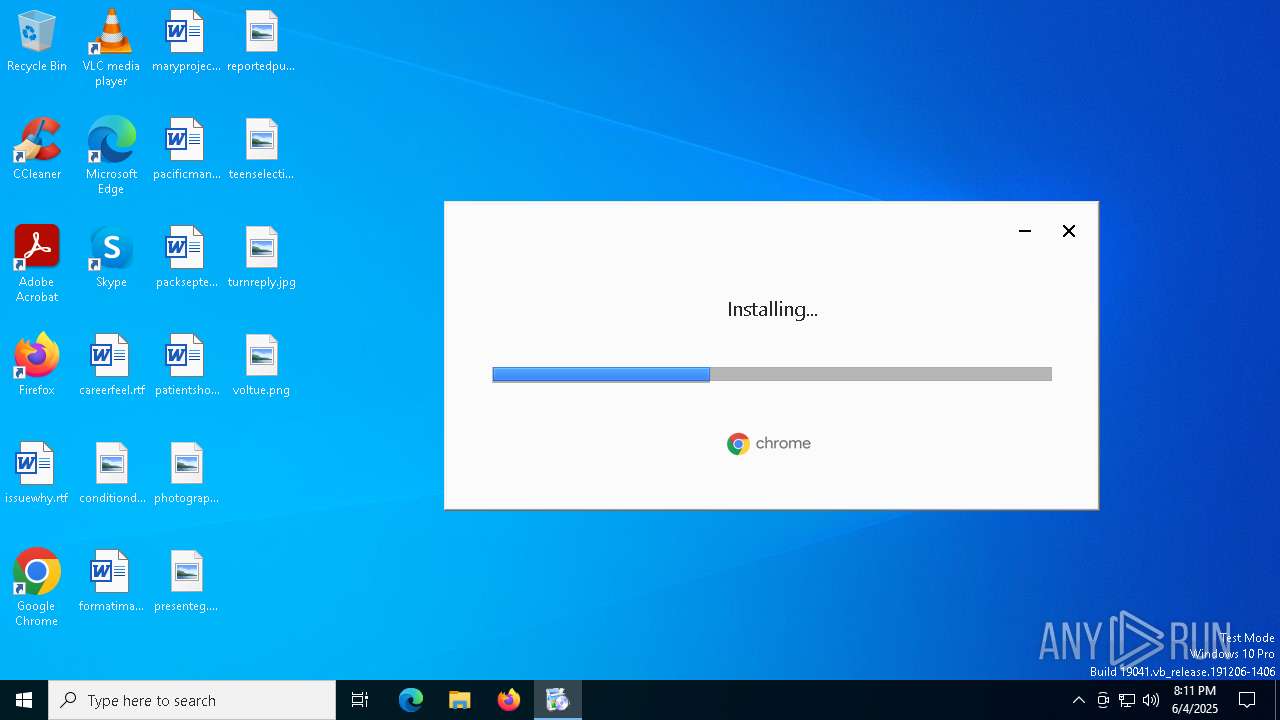Open the notification center
The image size is (1280, 720).
(1247, 700)
